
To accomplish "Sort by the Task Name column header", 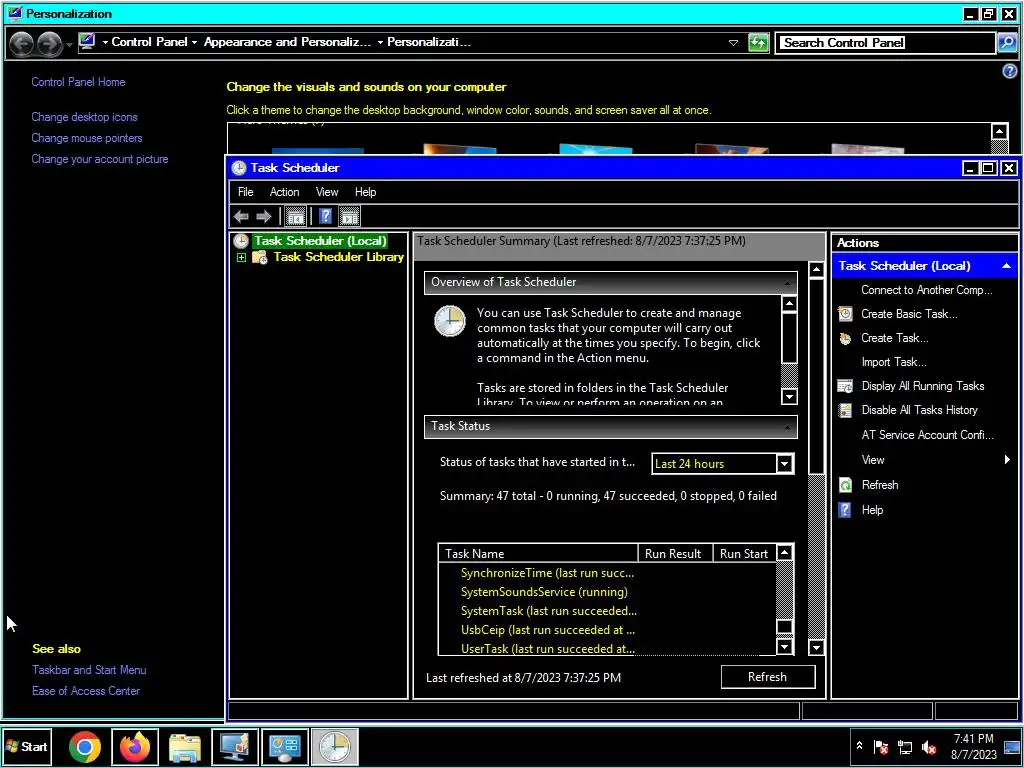I will coord(537,554).
